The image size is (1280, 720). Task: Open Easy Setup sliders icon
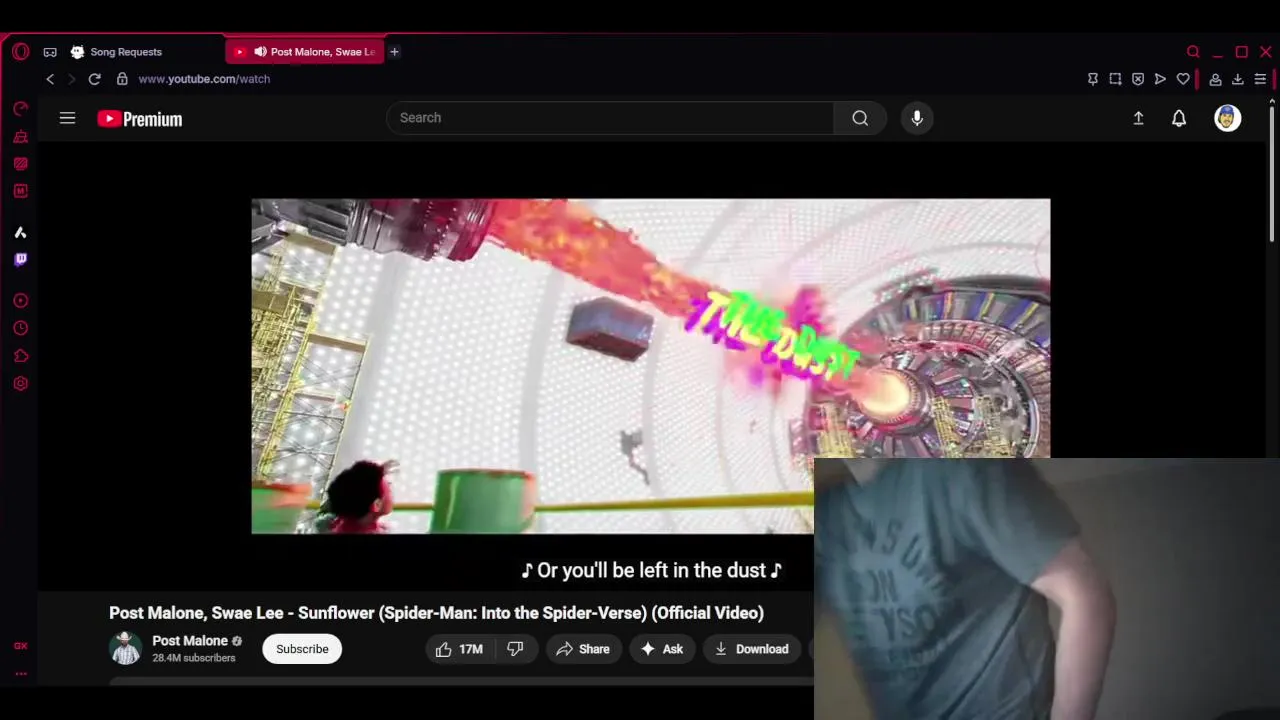[1260, 79]
